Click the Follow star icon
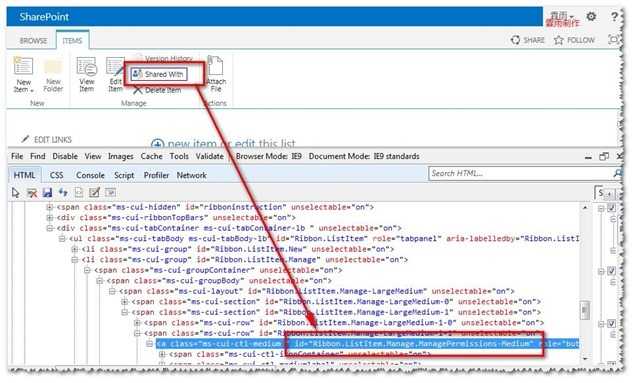635x383 pixels. (559, 40)
